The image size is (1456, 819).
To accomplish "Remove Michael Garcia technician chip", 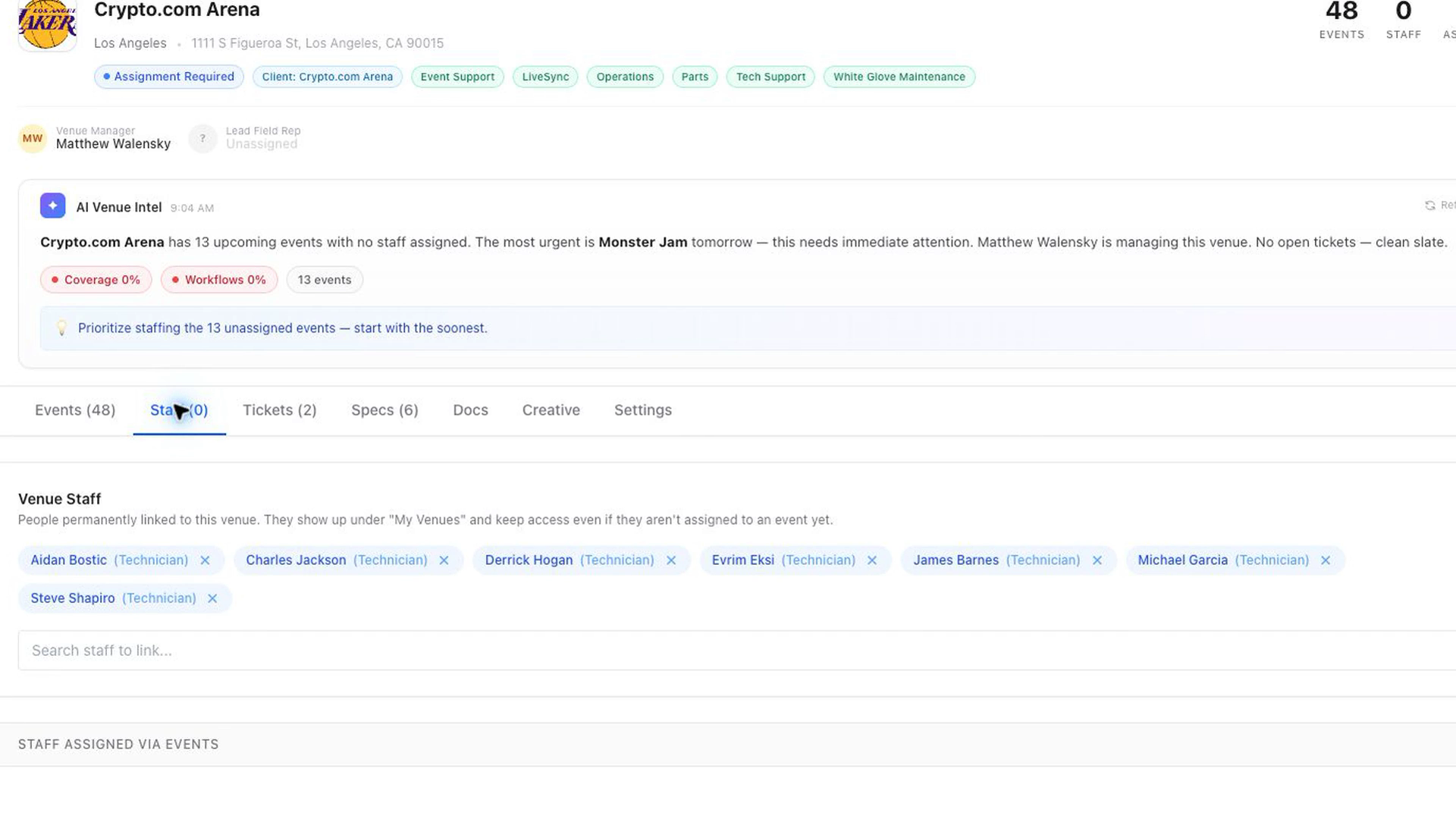I will (x=1326, y=560).
